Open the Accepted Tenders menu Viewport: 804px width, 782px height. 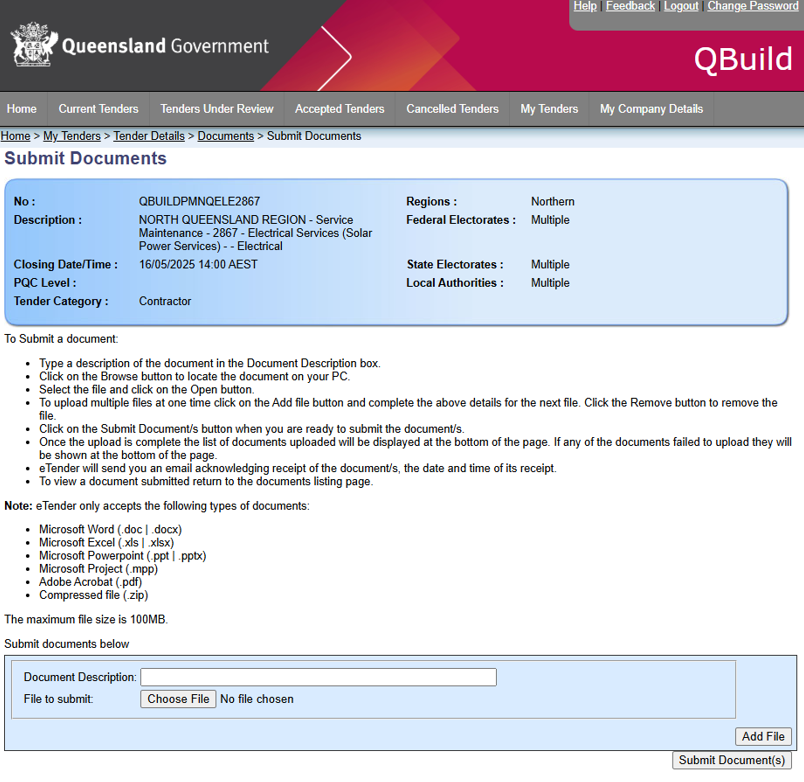339,109
